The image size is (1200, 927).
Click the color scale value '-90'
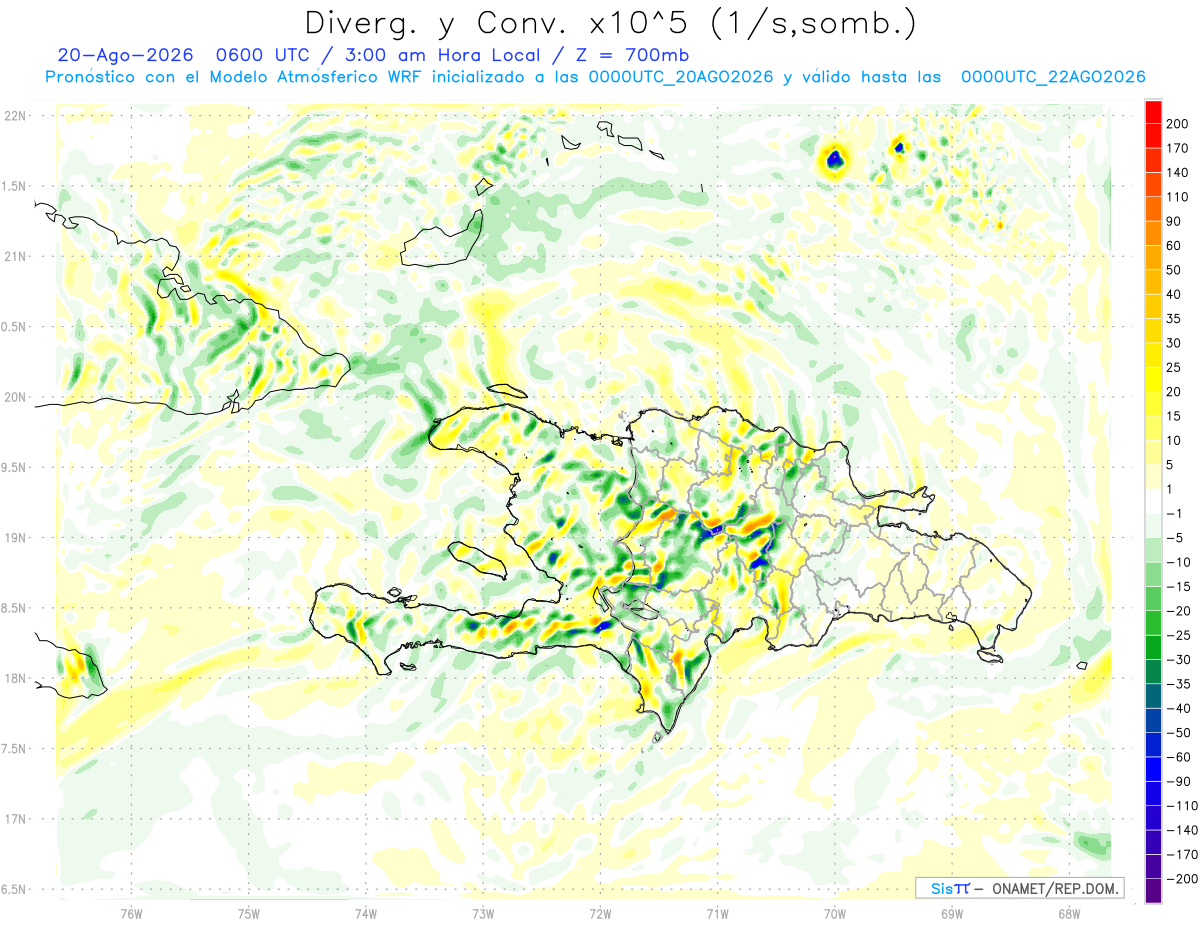[1180, 782]
